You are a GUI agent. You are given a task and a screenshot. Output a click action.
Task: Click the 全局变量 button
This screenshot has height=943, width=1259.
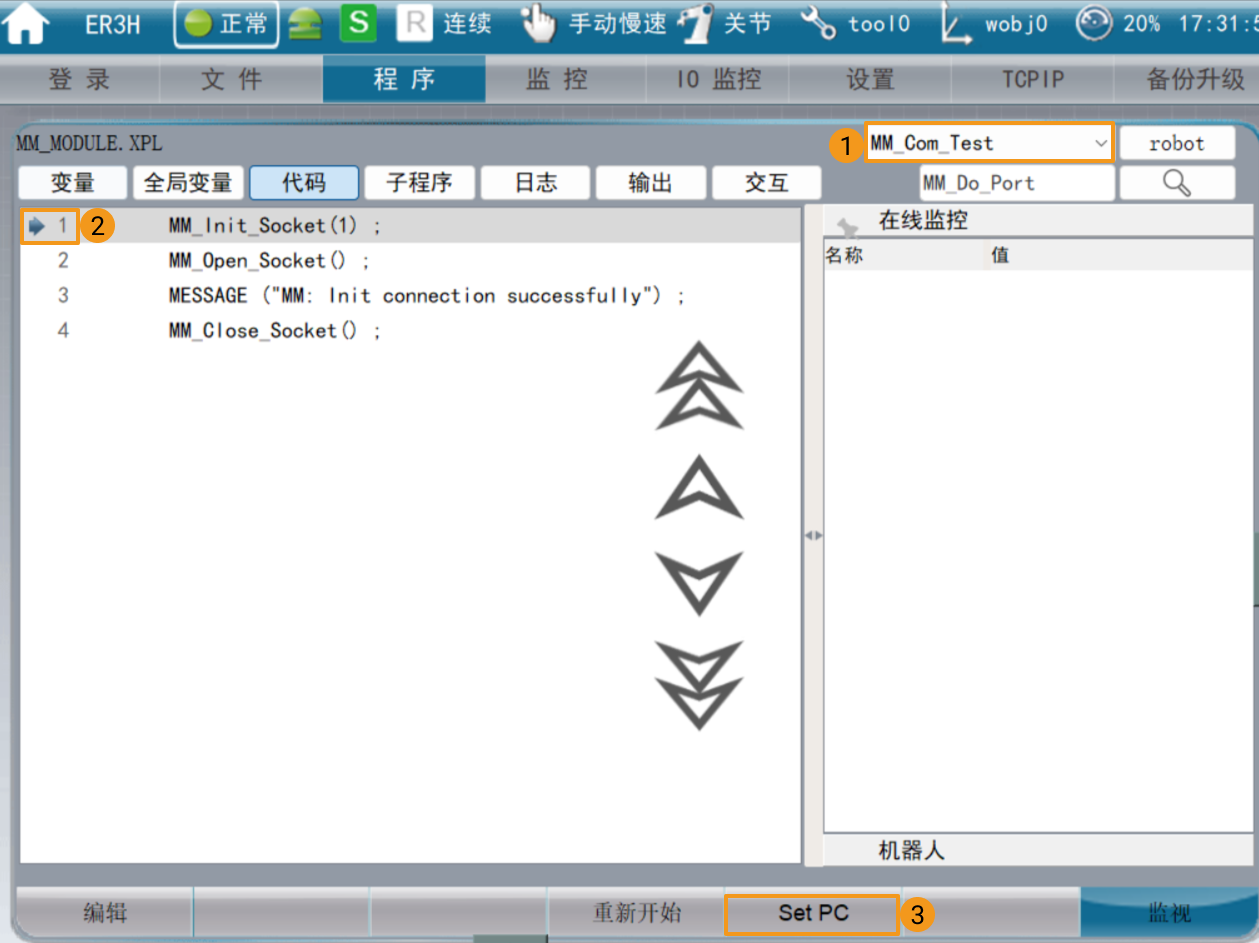188,183
